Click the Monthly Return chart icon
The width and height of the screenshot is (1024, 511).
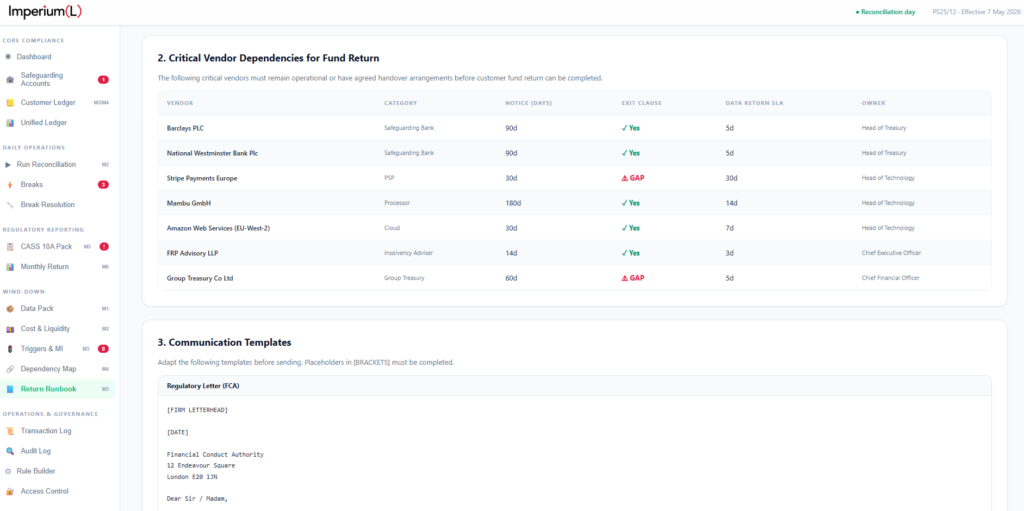[10, 267]
